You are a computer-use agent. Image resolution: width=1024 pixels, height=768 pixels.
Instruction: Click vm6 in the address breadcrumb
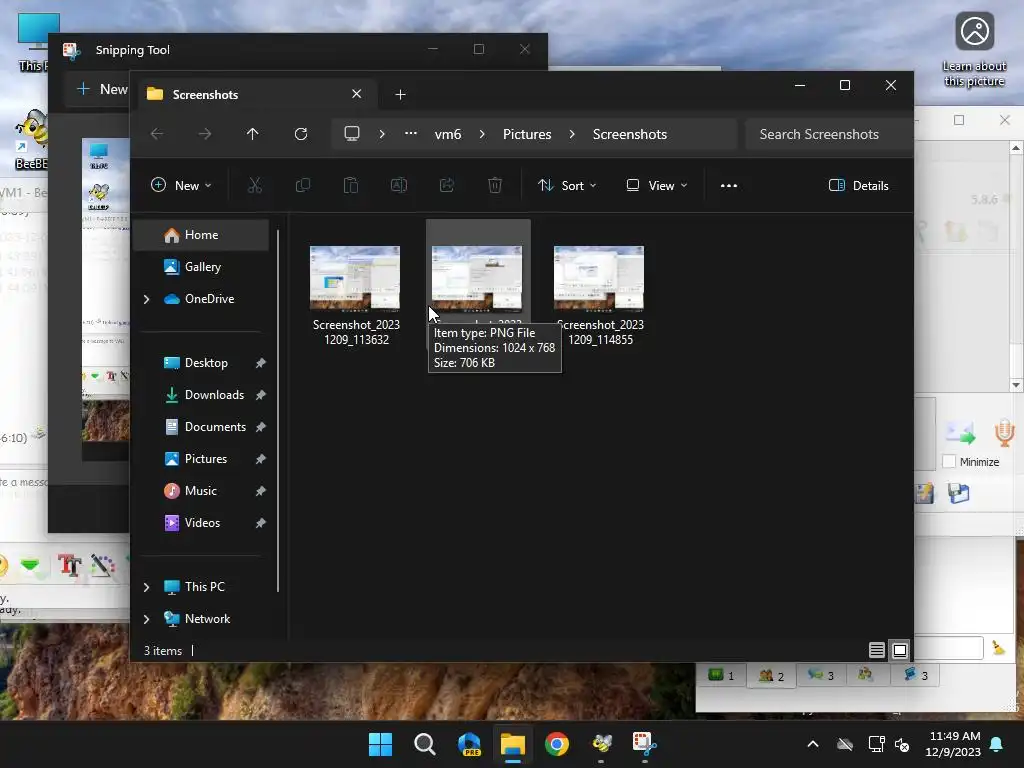(448, 134)
